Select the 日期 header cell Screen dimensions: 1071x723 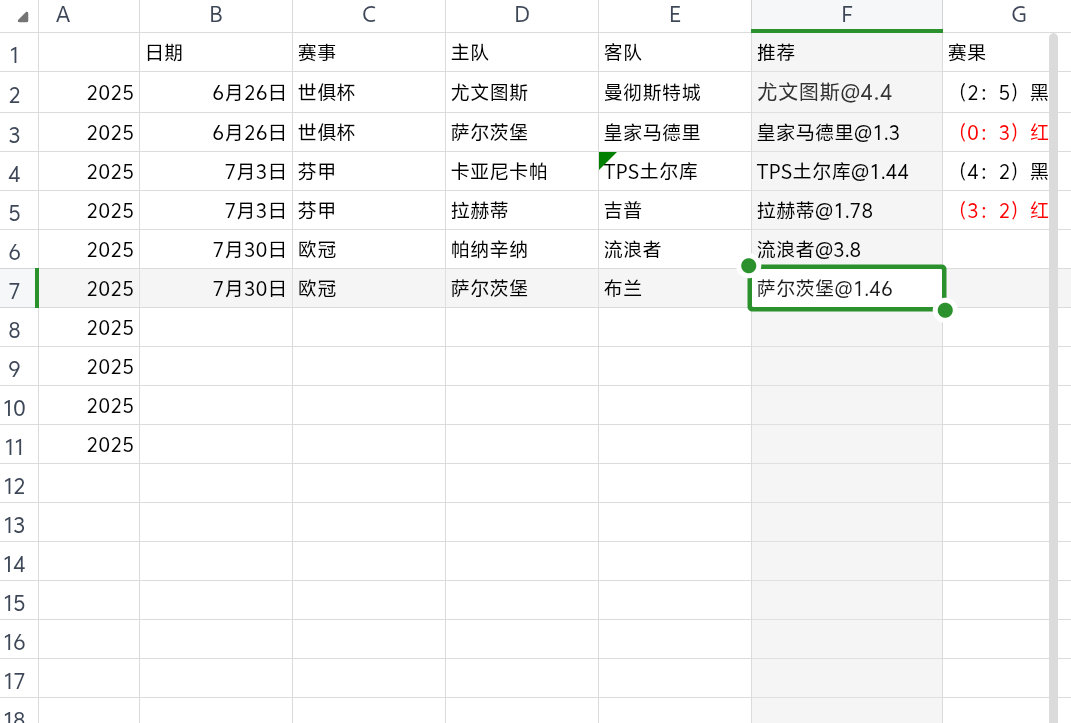pos(215,53)
